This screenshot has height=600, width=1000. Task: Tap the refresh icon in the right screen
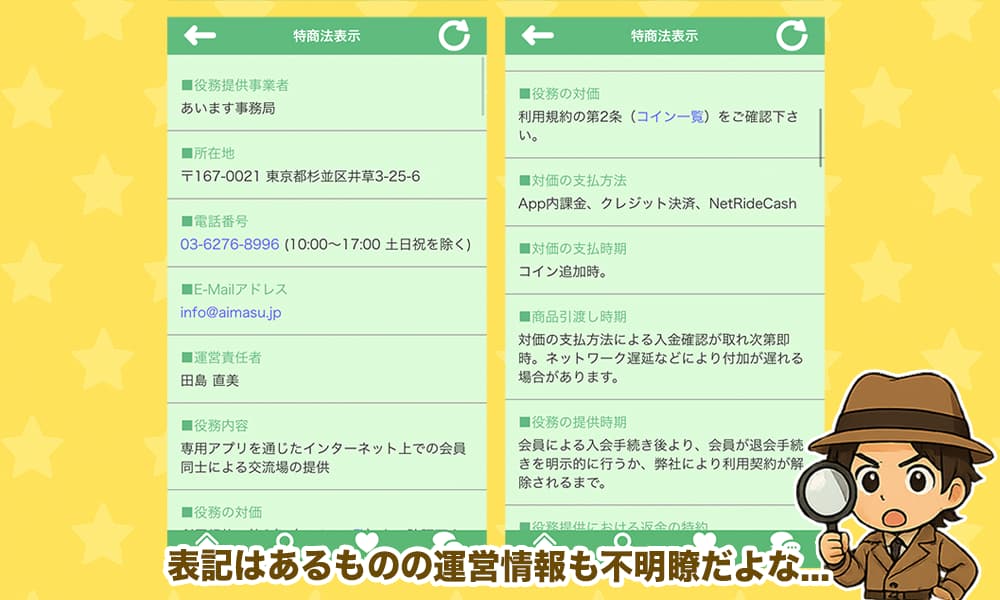coord(792,35)
